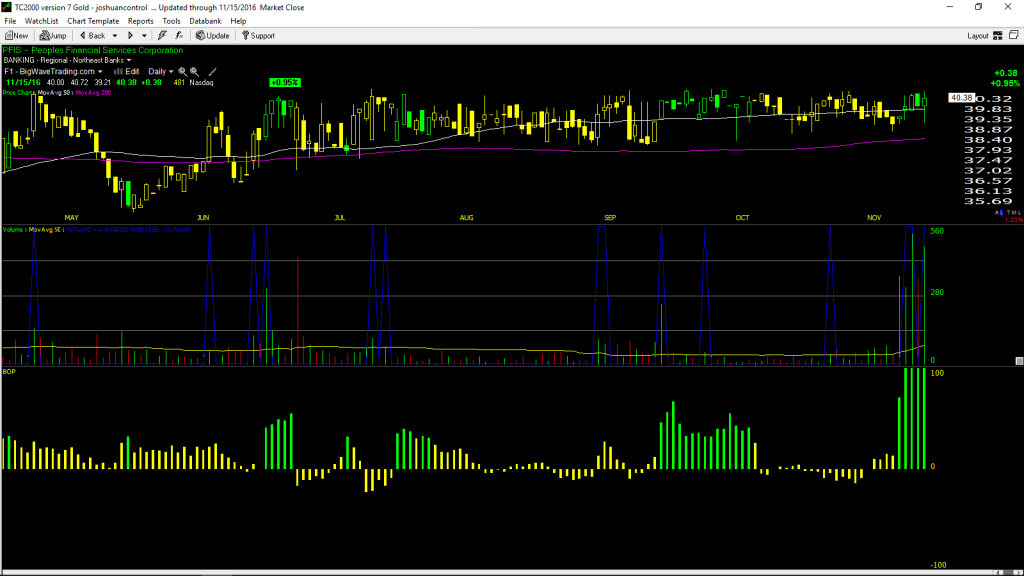Screen dimensions: 1024x576
Task: Go forward with the right arrow
Action: tap(131, 36)
